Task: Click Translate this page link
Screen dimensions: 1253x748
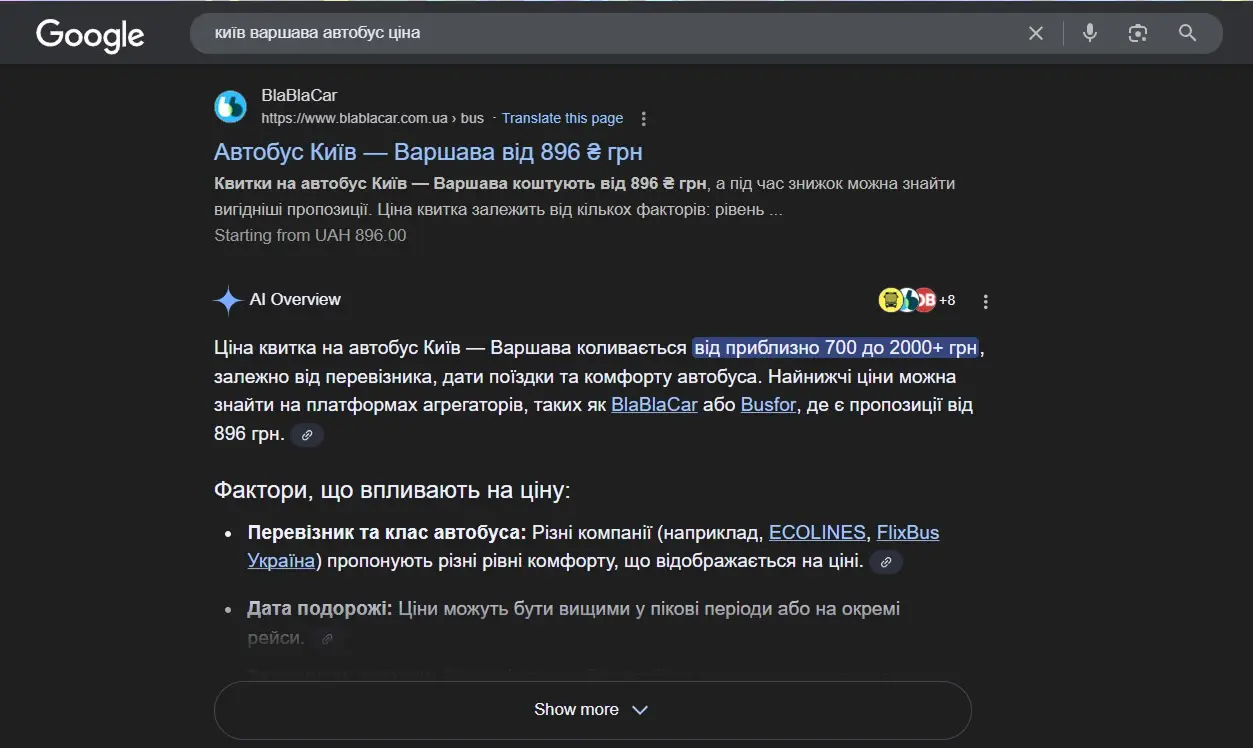Action: point(562,118)
